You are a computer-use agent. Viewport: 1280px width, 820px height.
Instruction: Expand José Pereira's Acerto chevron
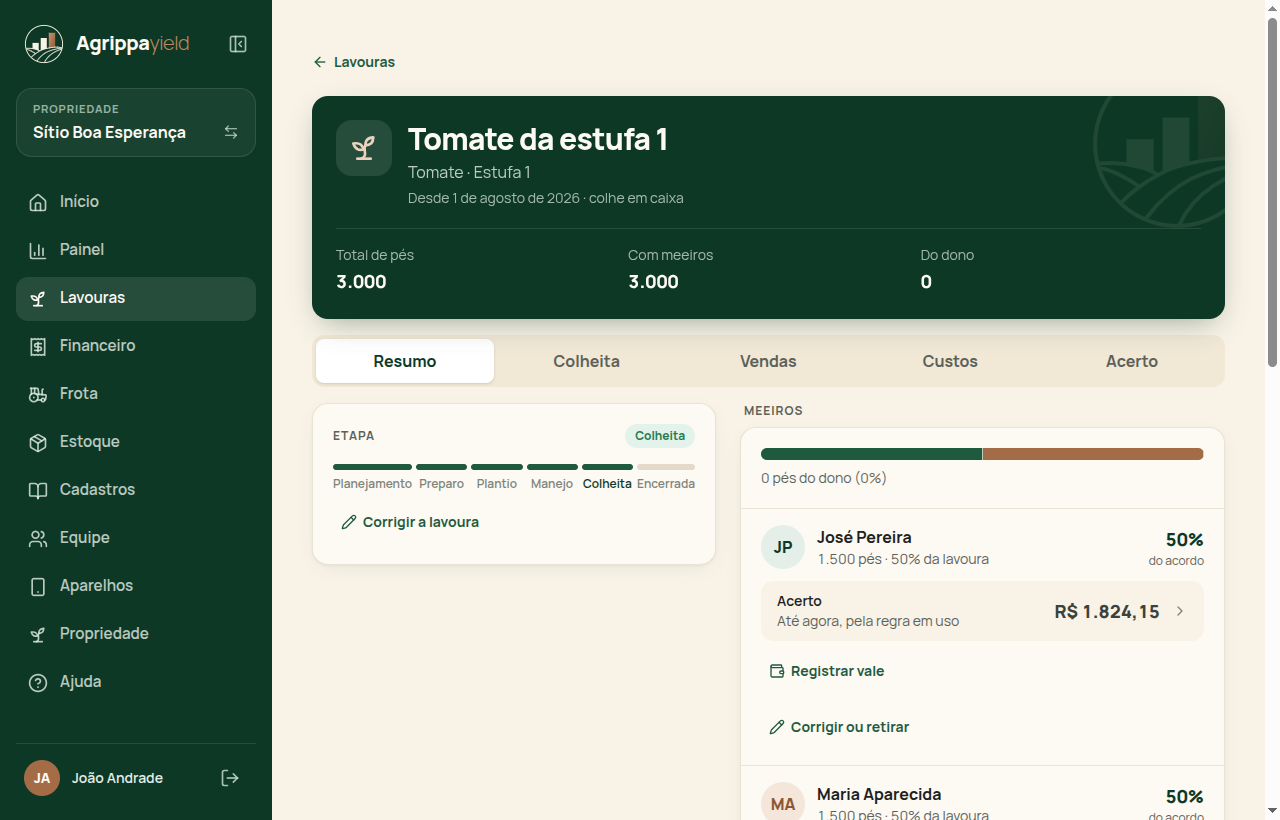tap(1180, 611)
